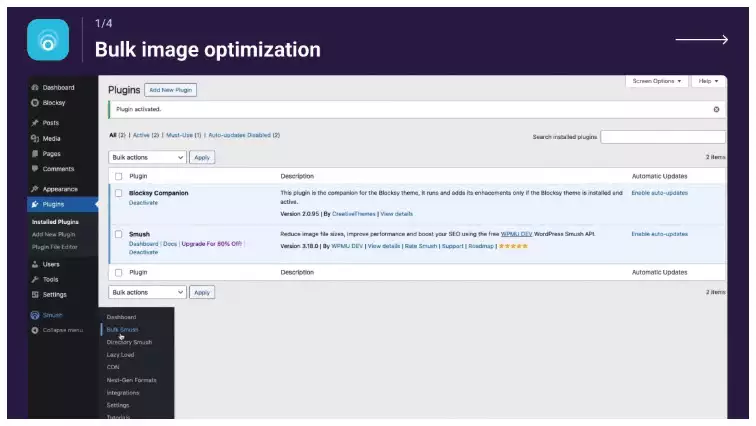Click the Comments bubble icon

(x=35, y=169)
